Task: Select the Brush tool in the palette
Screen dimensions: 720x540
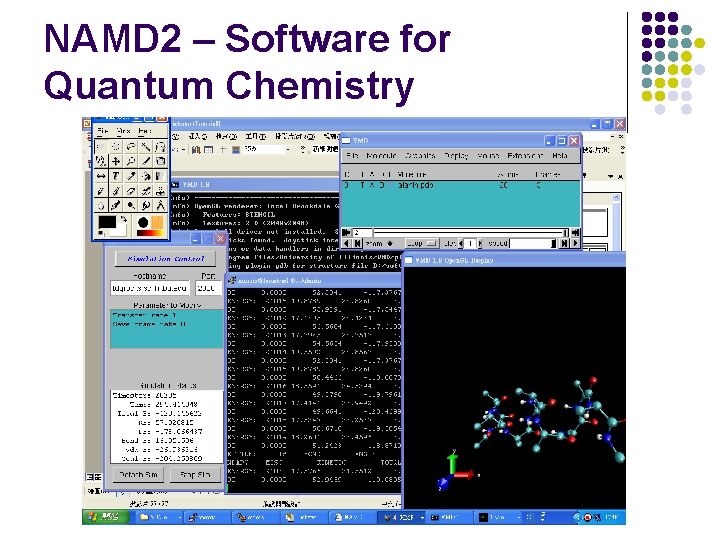Action: [x=116, y=191]
